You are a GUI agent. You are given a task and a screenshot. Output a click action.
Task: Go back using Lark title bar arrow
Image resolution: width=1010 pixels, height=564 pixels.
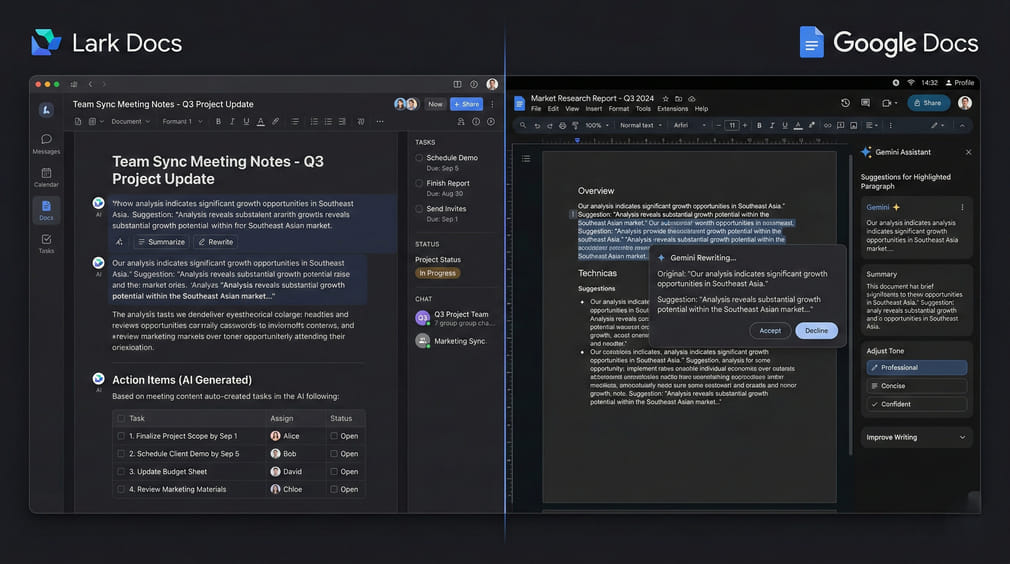click(90, 84)
